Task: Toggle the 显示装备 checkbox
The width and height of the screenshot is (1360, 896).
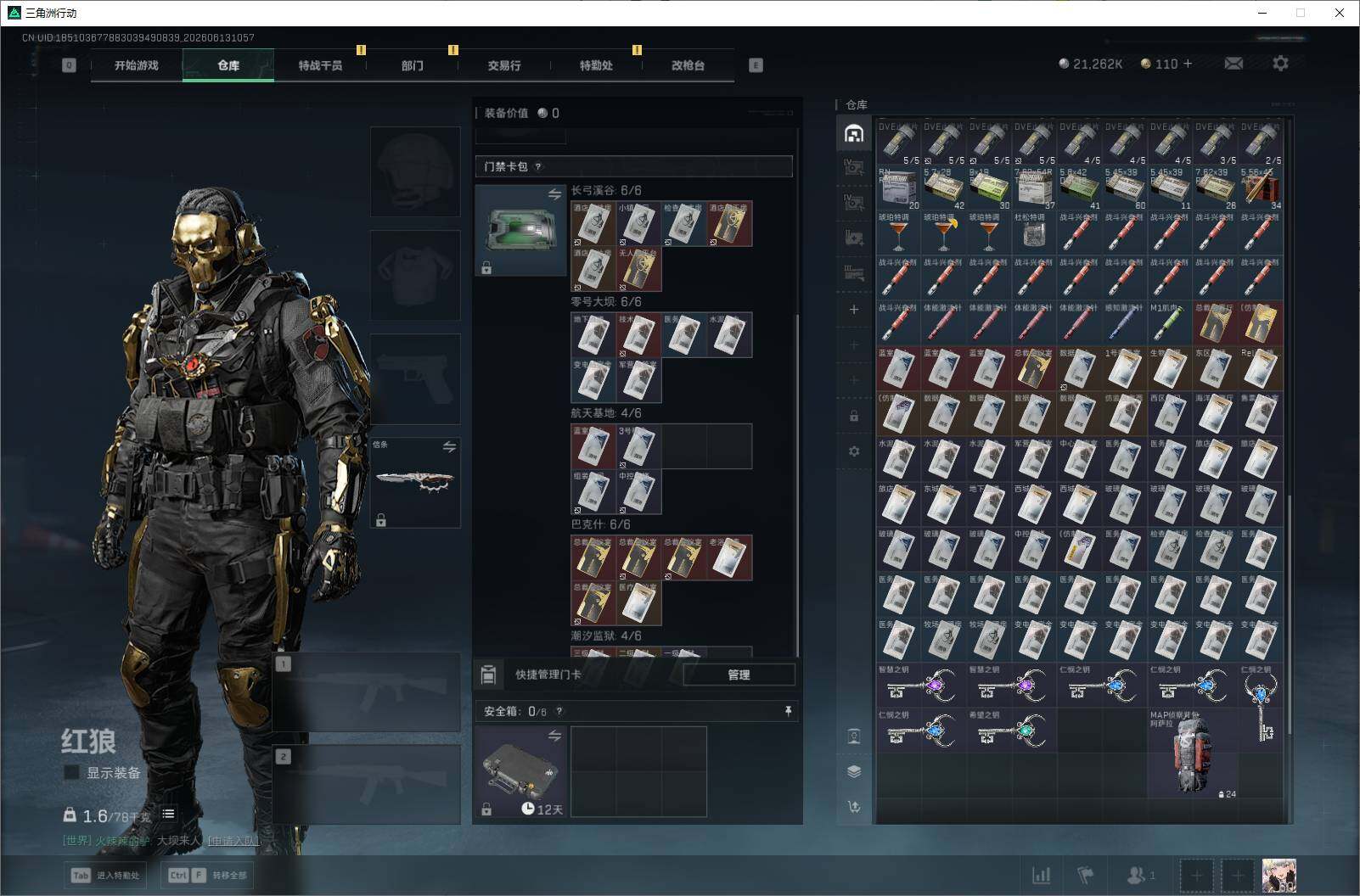Action: 72,772
